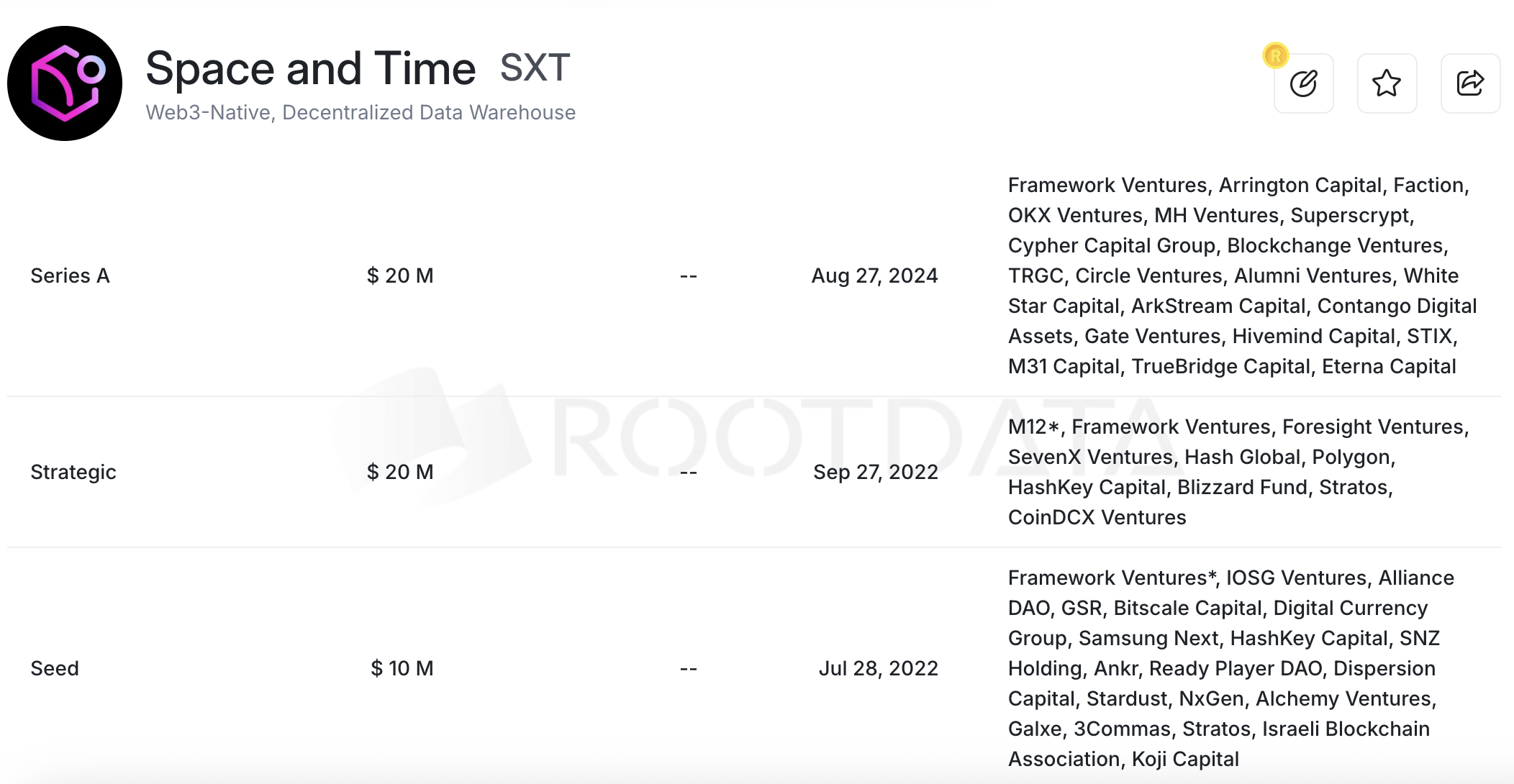Favorite the project with star icon

click(x=1387, y=83)
